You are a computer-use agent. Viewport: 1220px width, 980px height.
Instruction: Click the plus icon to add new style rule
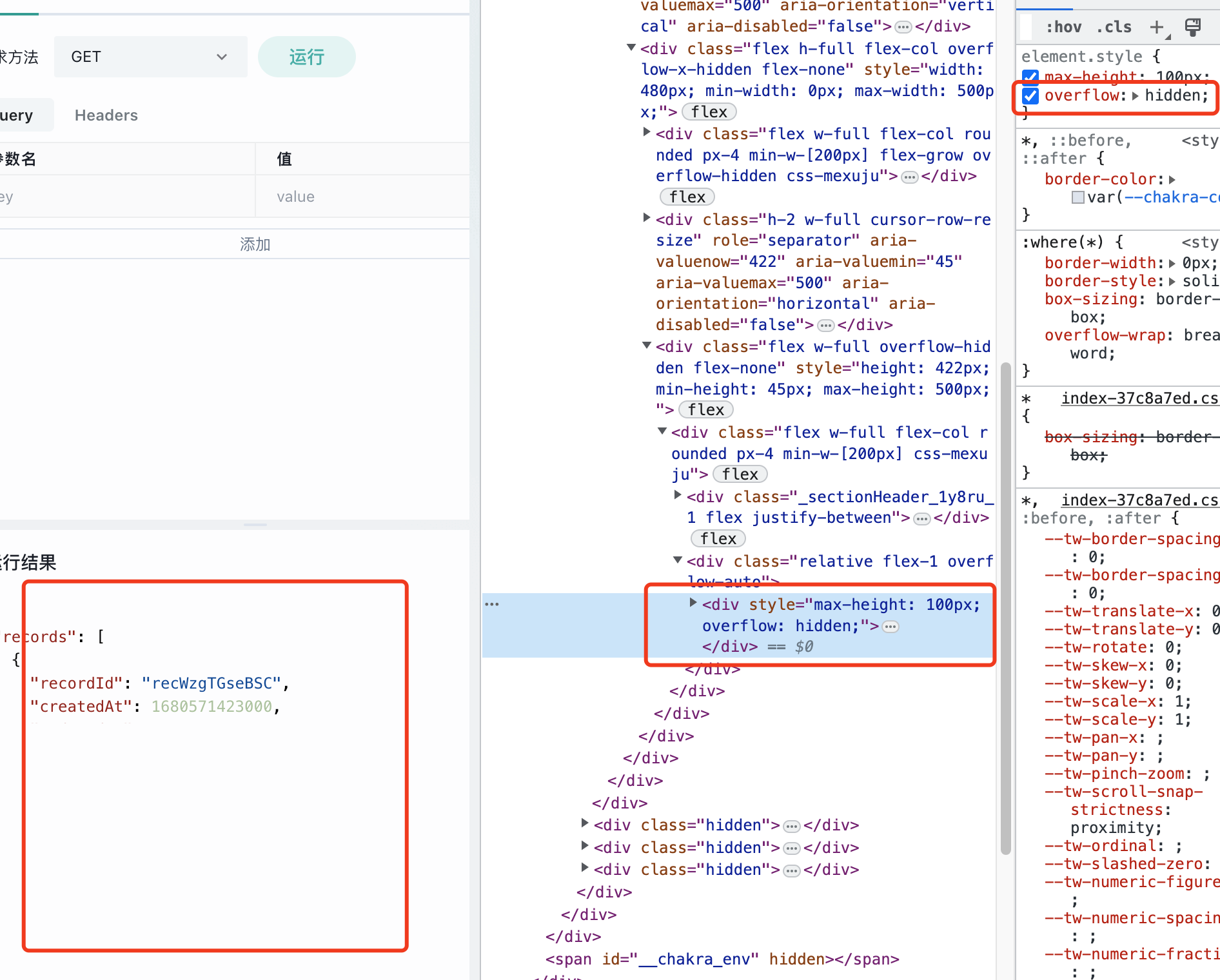tap(1156, 26)
